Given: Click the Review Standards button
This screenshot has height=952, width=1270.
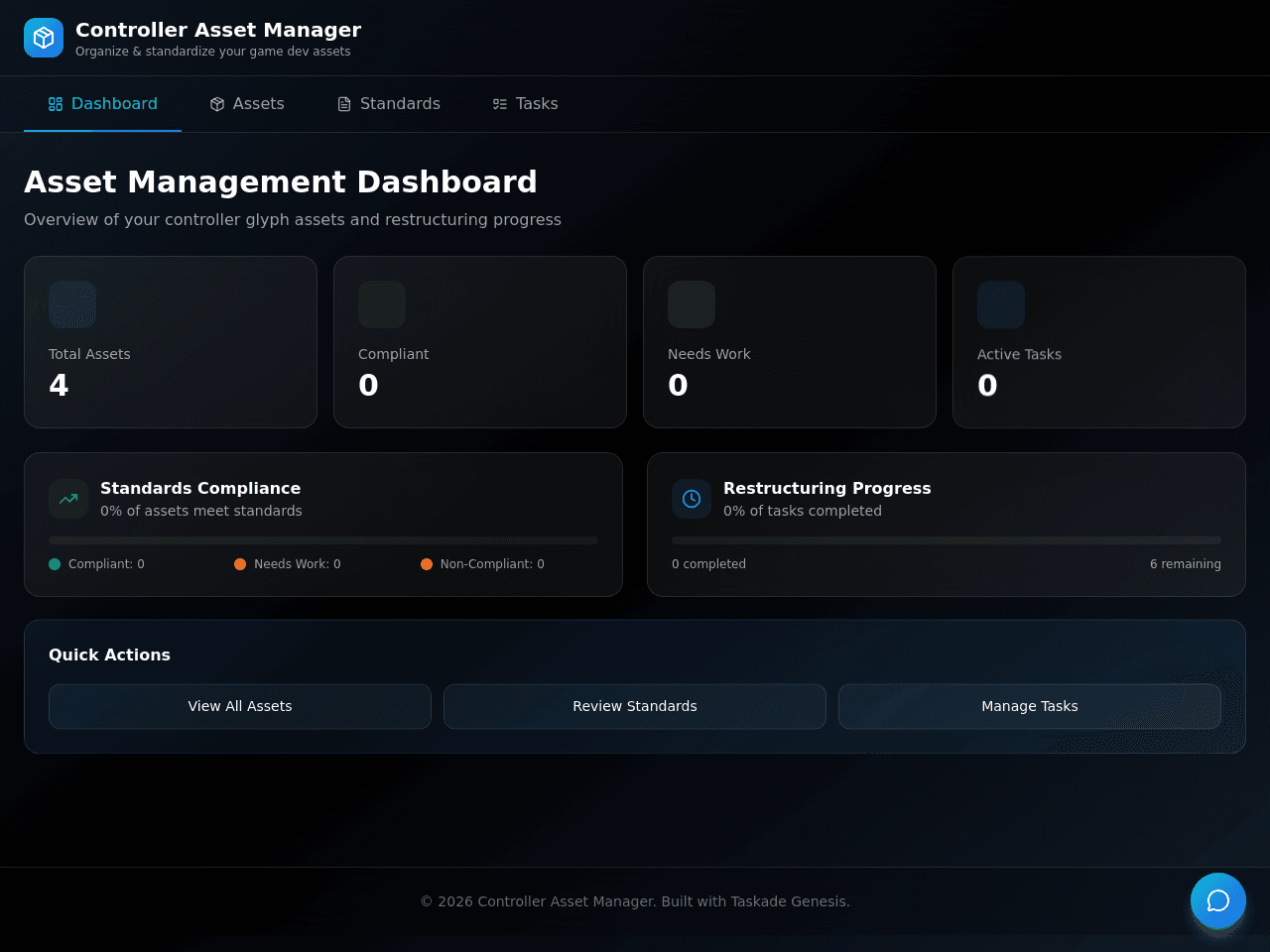Looking at the screenshot, I should [x=635, y=706].
